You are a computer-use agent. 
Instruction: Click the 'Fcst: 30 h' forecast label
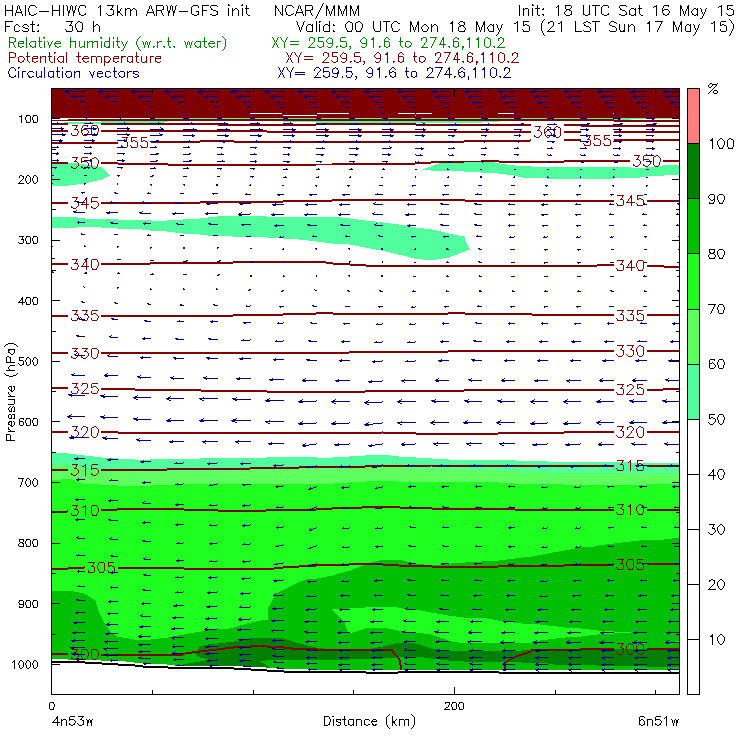52,27
